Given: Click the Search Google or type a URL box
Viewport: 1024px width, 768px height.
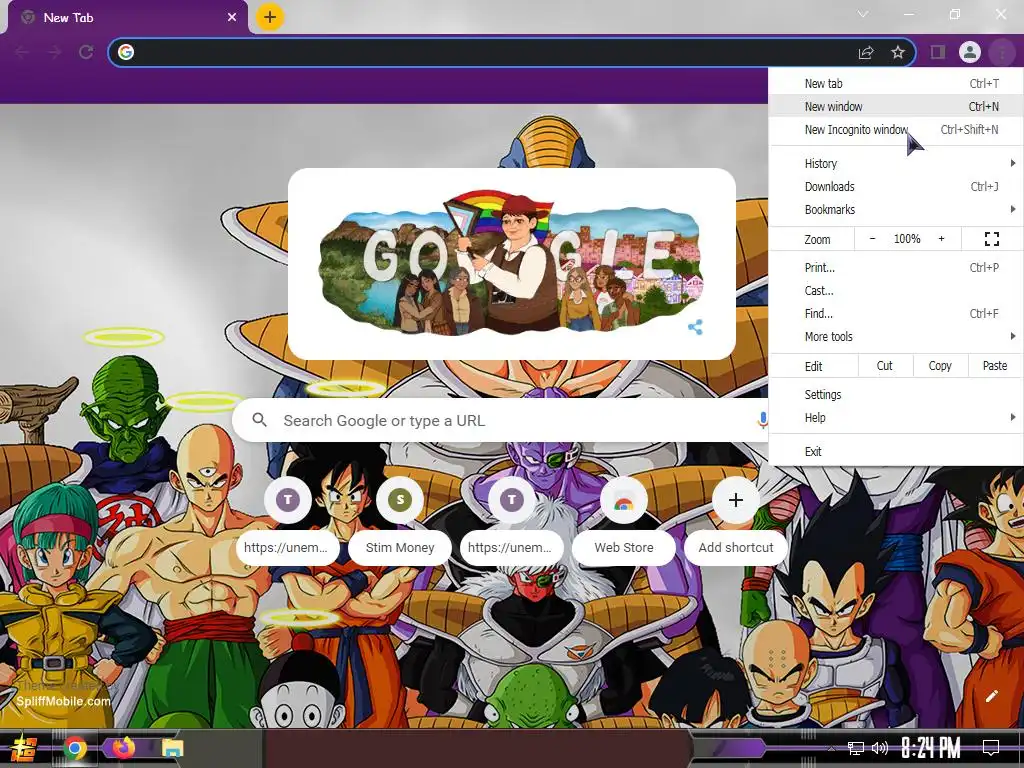Looking at the screenshot, I should [501, 421].
